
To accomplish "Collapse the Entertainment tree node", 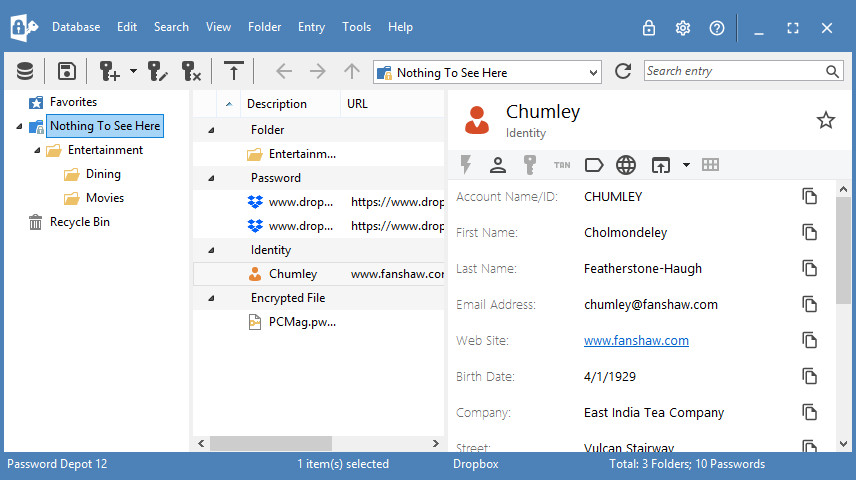I will [37, 150].
